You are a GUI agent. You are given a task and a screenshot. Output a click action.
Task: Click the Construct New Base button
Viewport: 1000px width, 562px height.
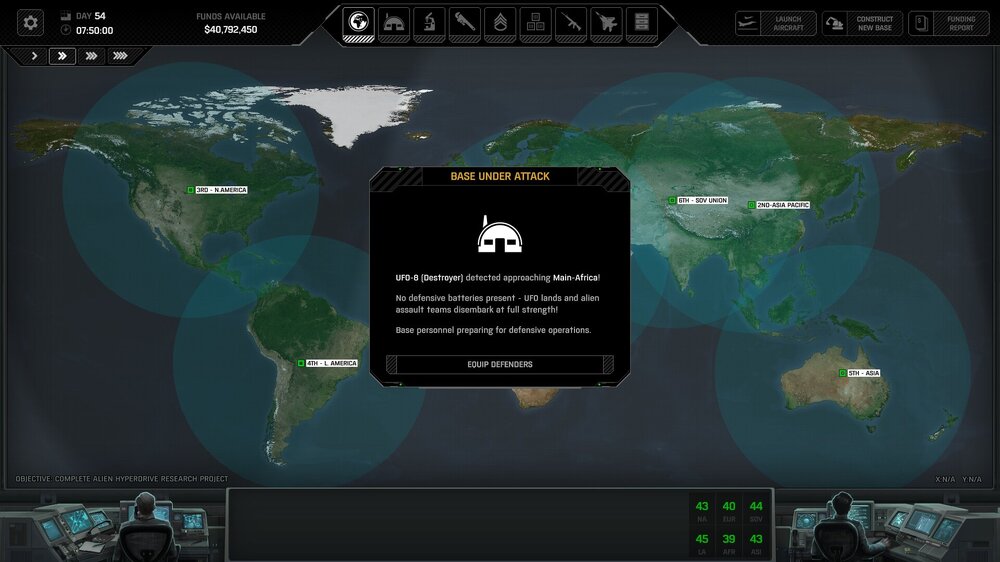(x=862, y=24)
